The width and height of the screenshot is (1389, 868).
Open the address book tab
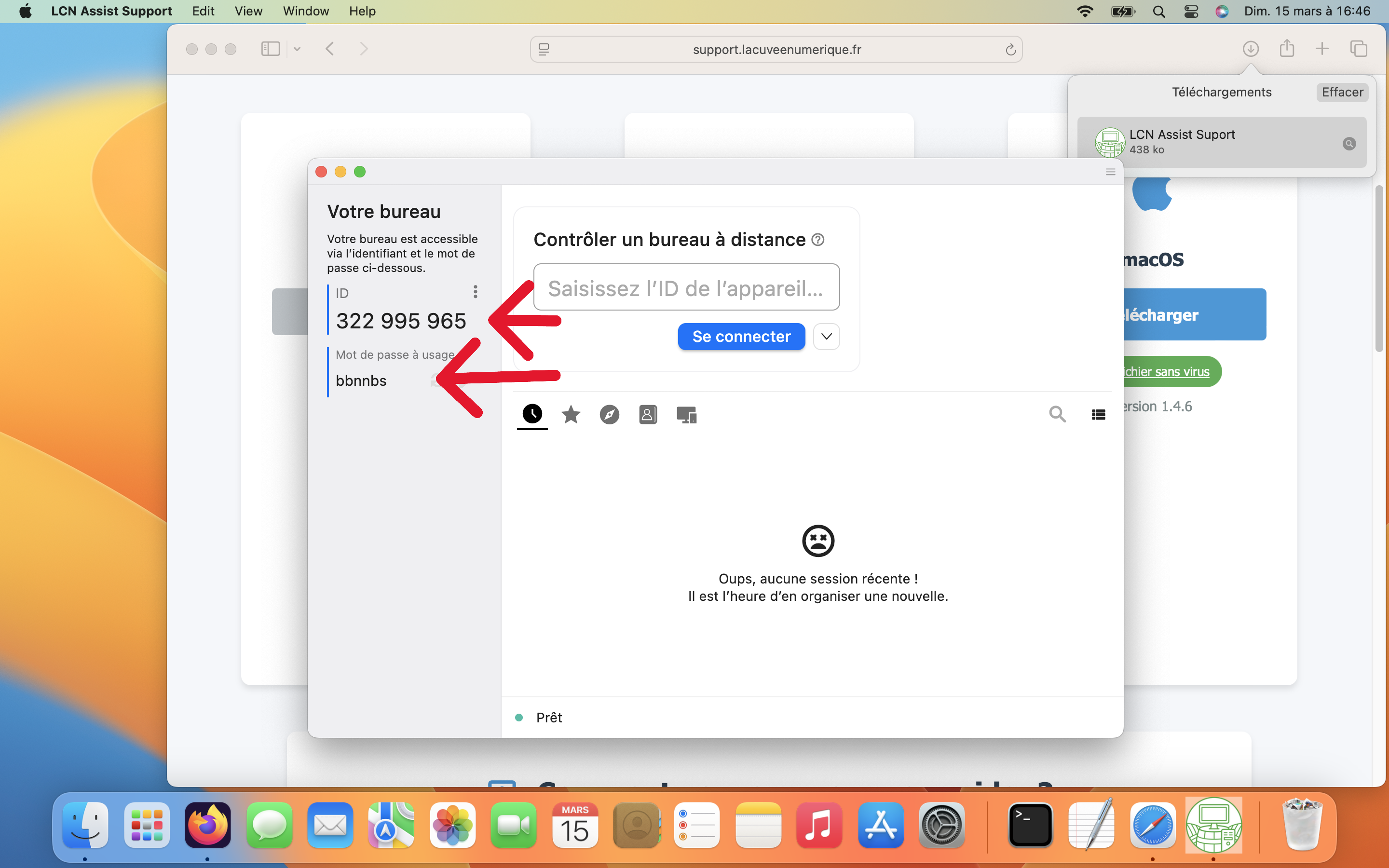pyautogui.click(x=647, y=415)
